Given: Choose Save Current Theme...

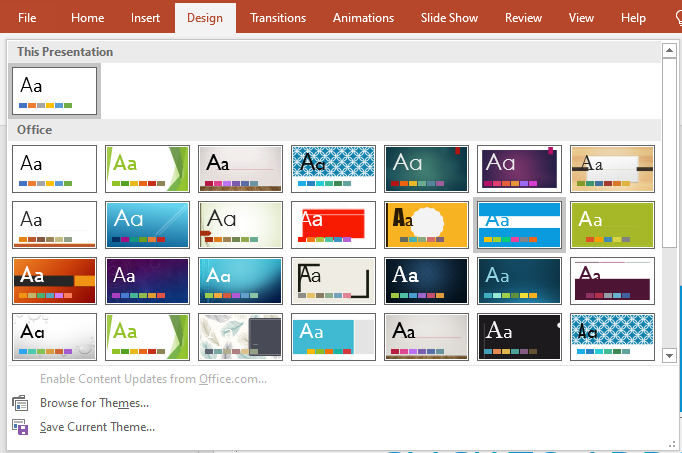Looking at the screenshot, I should coord(97,427).
